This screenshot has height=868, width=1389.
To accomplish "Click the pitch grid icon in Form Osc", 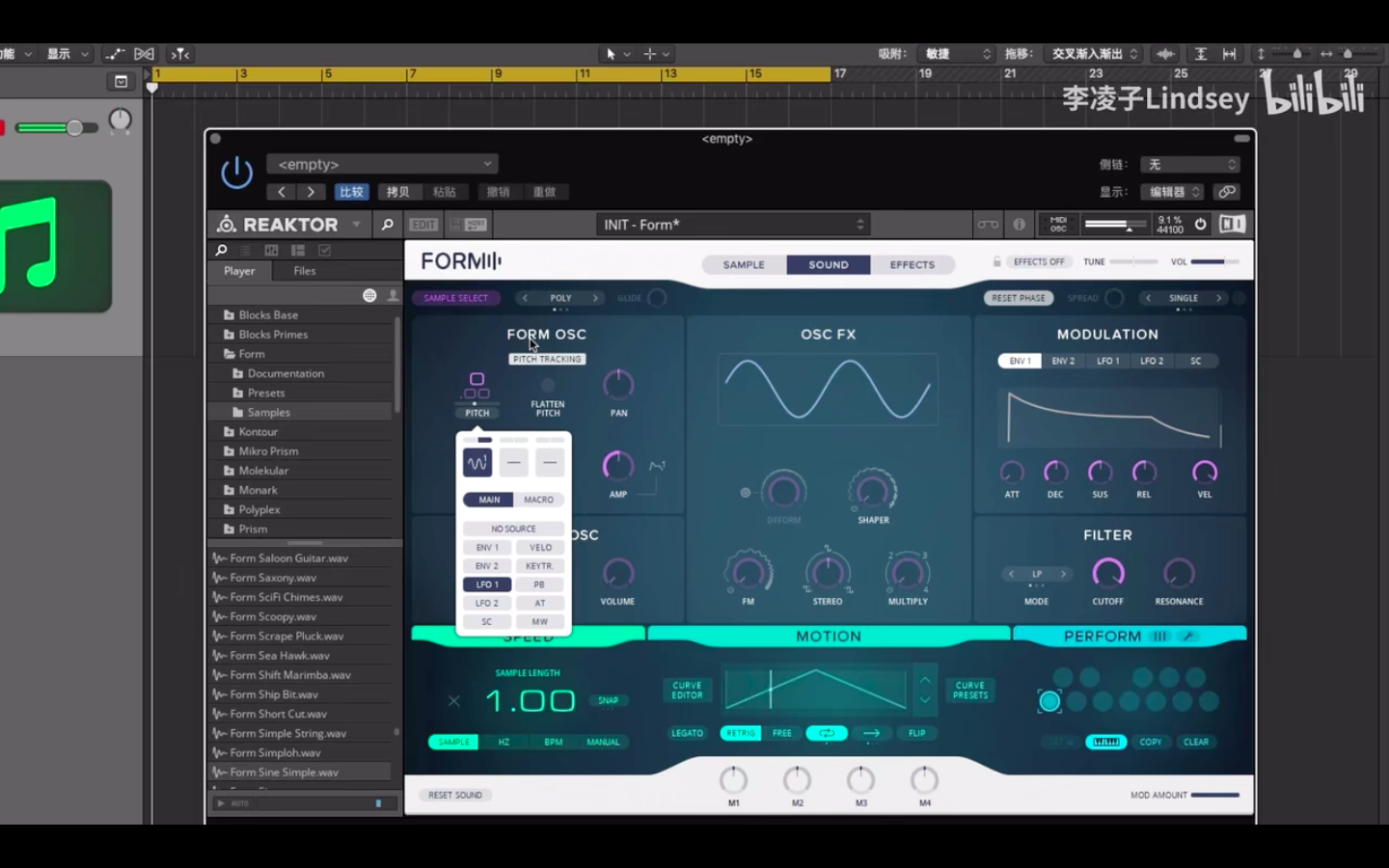I will (477, 386).
